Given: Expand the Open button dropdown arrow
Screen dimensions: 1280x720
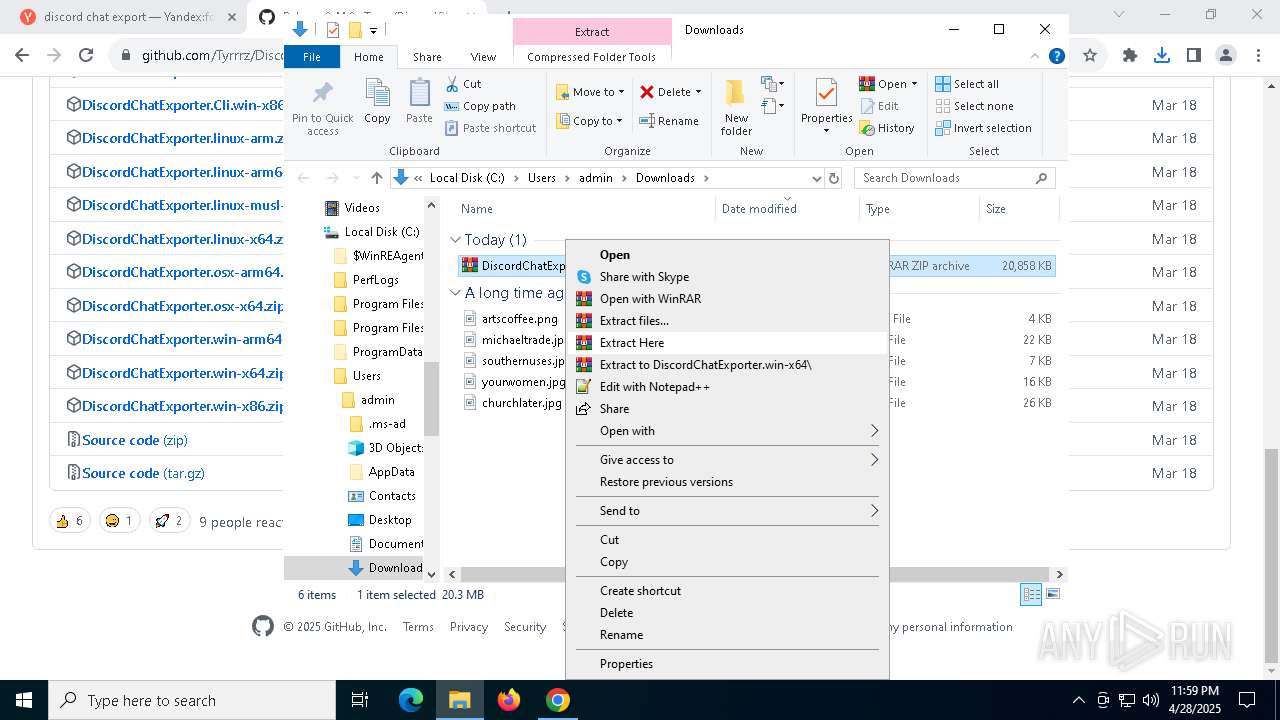Looking at the screenshot, I should point(914,84).
